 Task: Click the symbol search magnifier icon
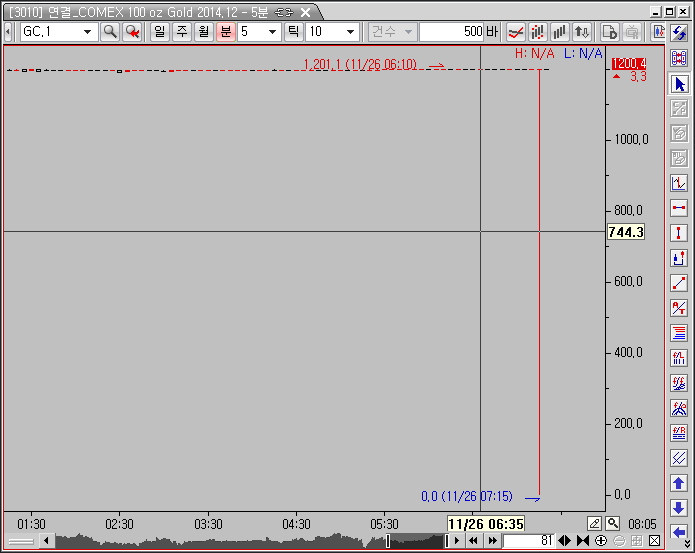pyautogui.click(x=110, y=32)
